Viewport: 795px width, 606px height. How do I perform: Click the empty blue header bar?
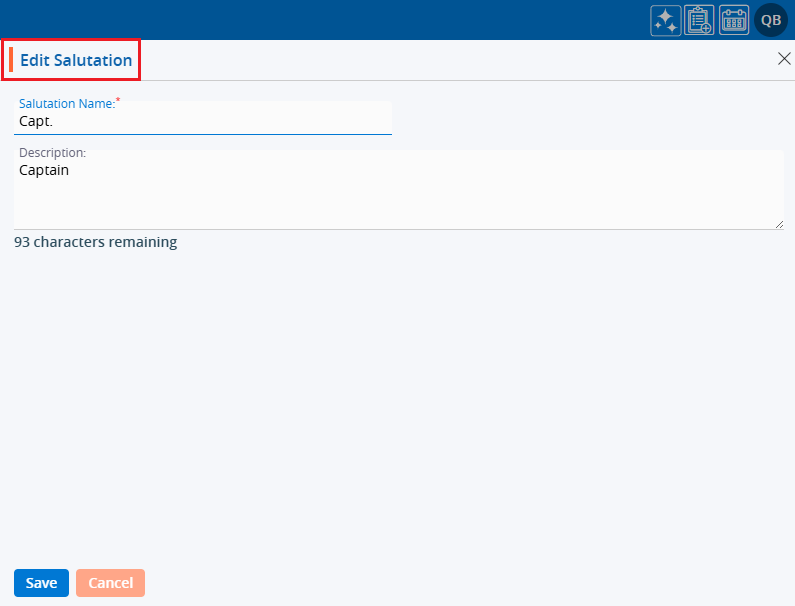(x=320, y=20)
